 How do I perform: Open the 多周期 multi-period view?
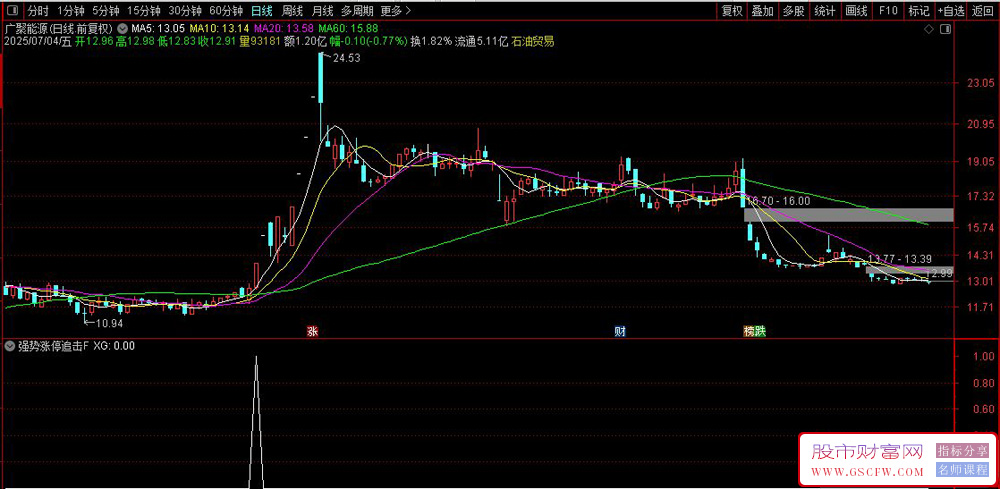tap(357, 11)
